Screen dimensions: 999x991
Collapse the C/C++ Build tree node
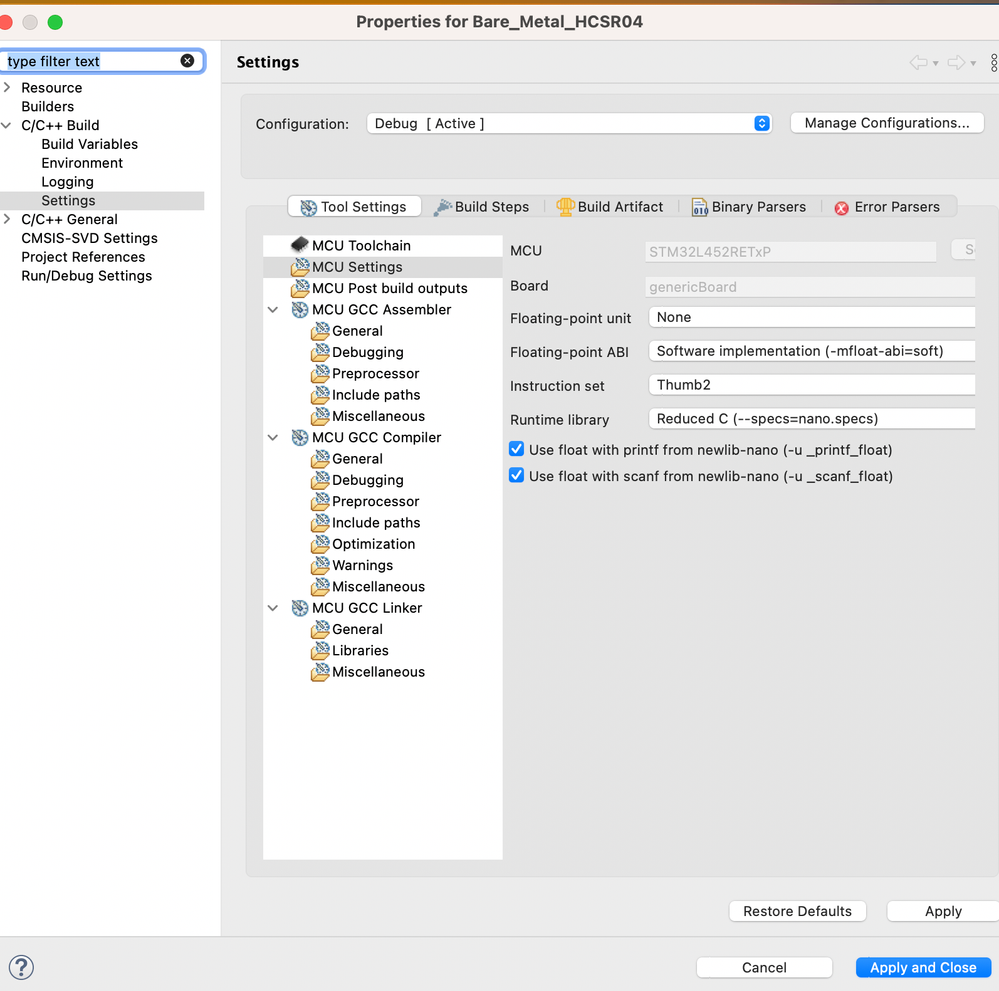tap(7, 126)
